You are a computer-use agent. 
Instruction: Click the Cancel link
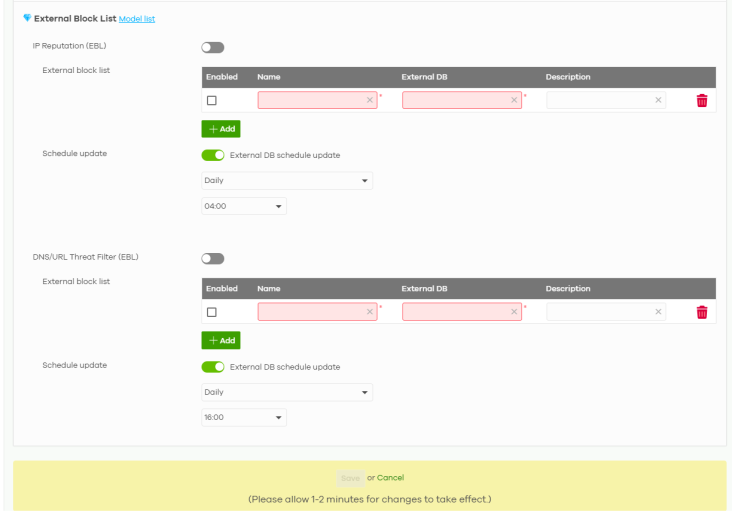[390, 478]
